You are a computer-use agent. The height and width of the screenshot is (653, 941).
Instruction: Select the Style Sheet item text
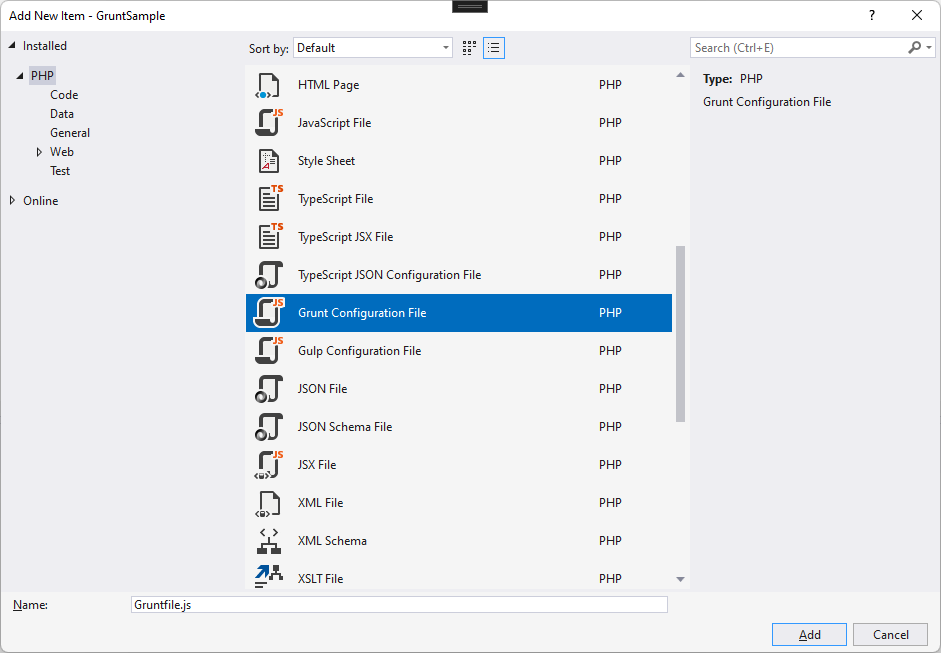(326, 161)
